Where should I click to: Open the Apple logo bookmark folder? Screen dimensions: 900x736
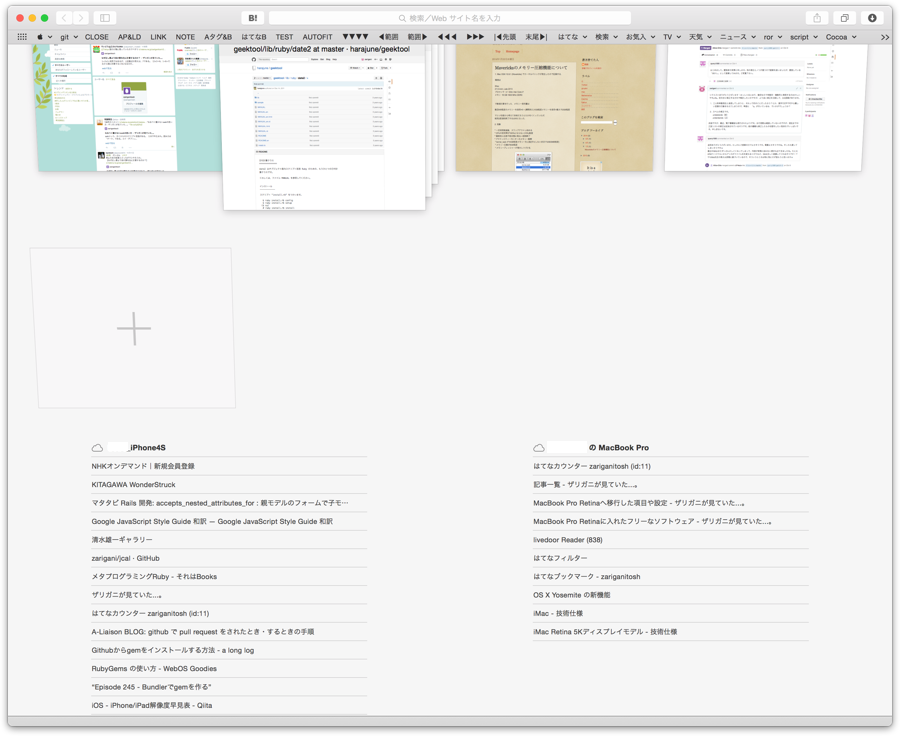point(44,37)
